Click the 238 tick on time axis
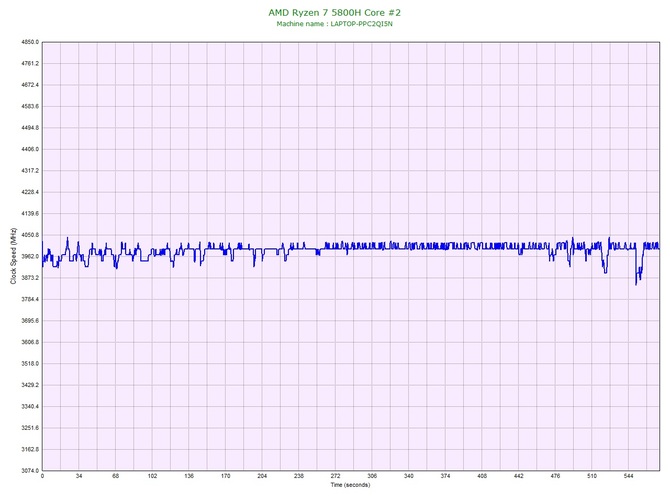The width and height of the screenshot is (670, 502). coord(299,476)
